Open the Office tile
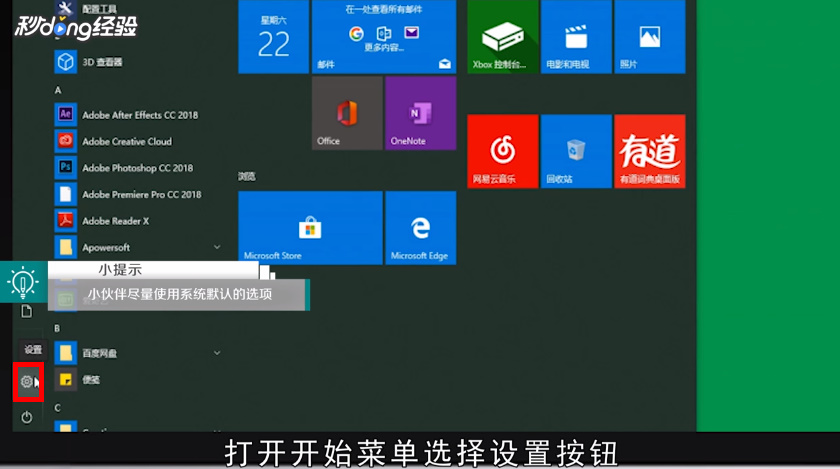The image size is (840, 469). coord(347,113)
